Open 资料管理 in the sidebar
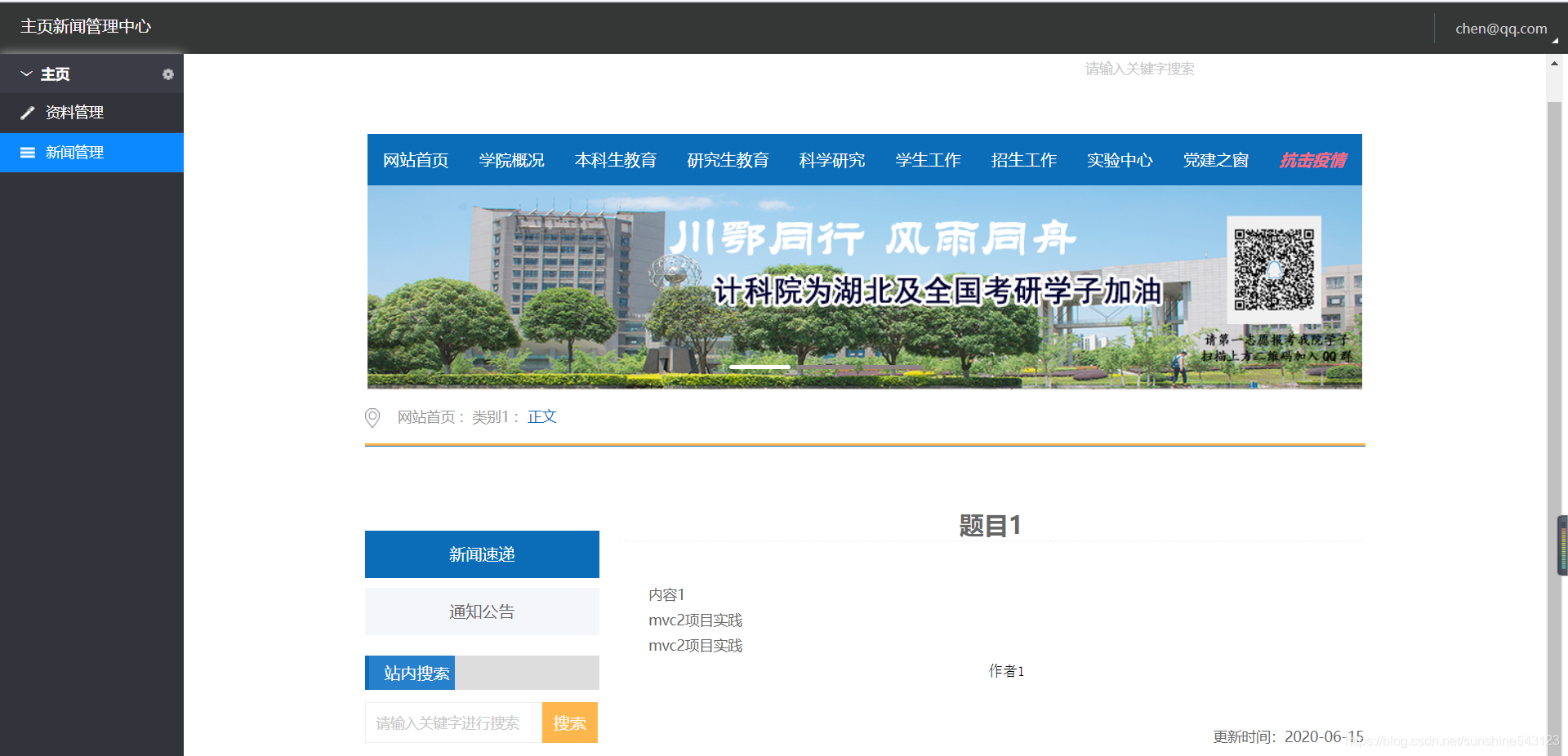Screen dimensions: 1568x756 (x=91, y=113)
